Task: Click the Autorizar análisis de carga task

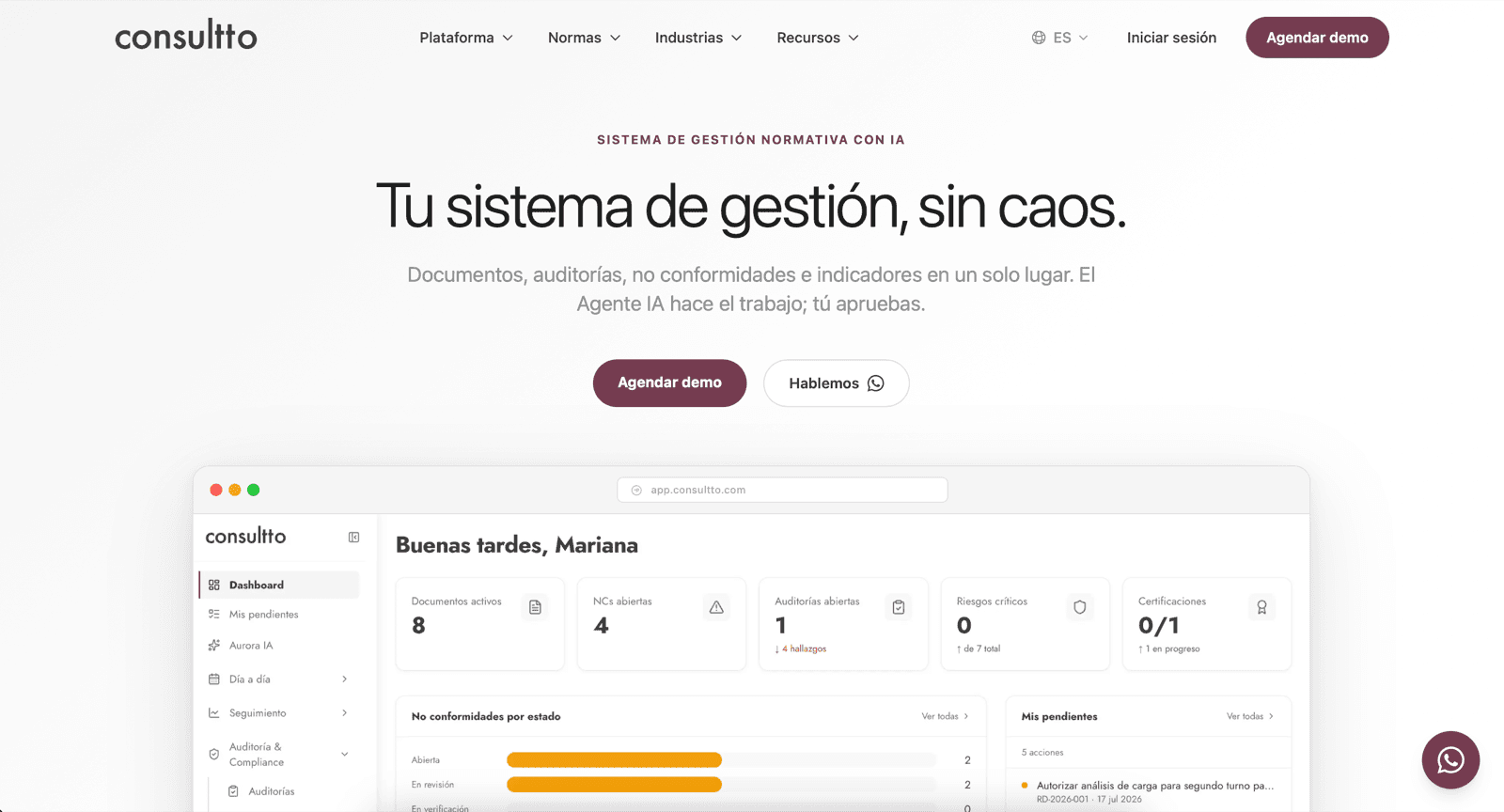Action: click(1155, 785)
